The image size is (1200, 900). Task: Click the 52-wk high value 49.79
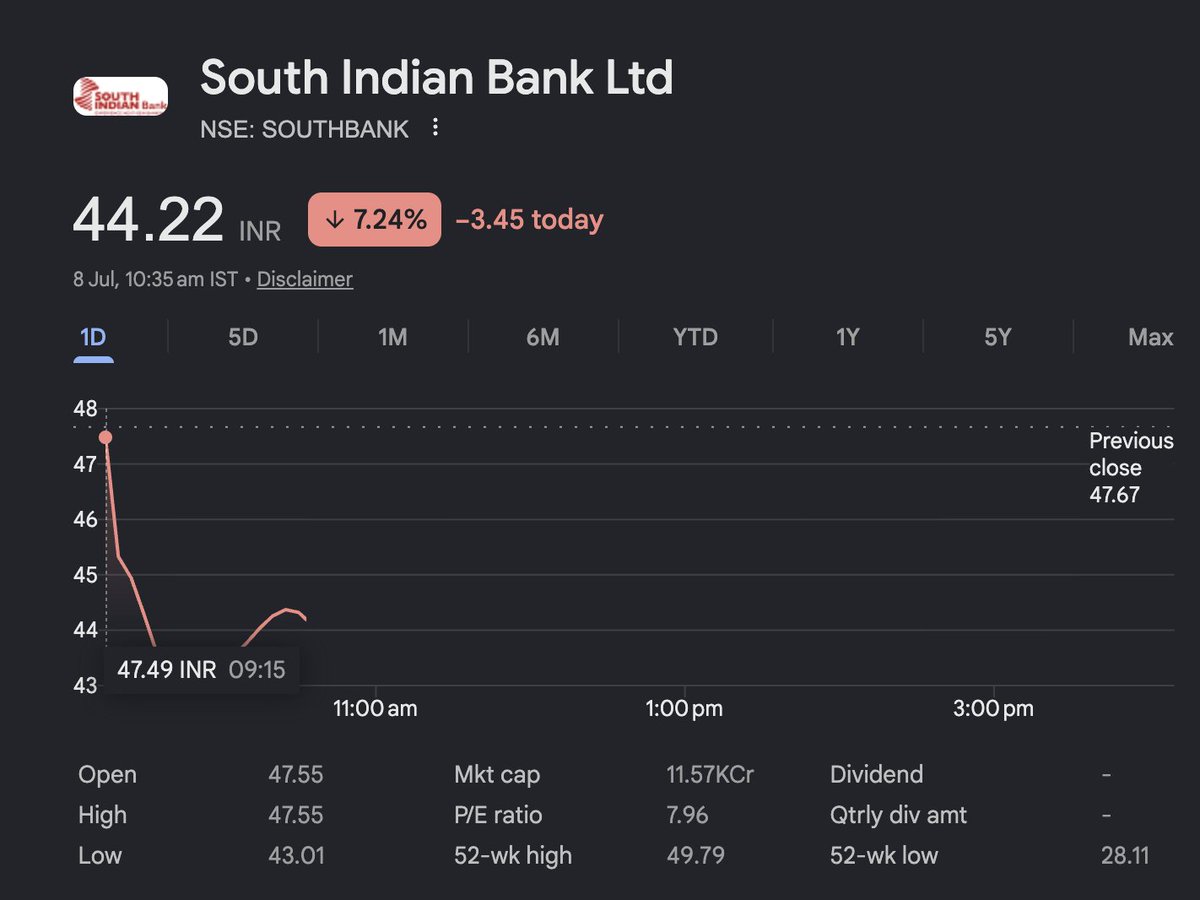point(695,855)
